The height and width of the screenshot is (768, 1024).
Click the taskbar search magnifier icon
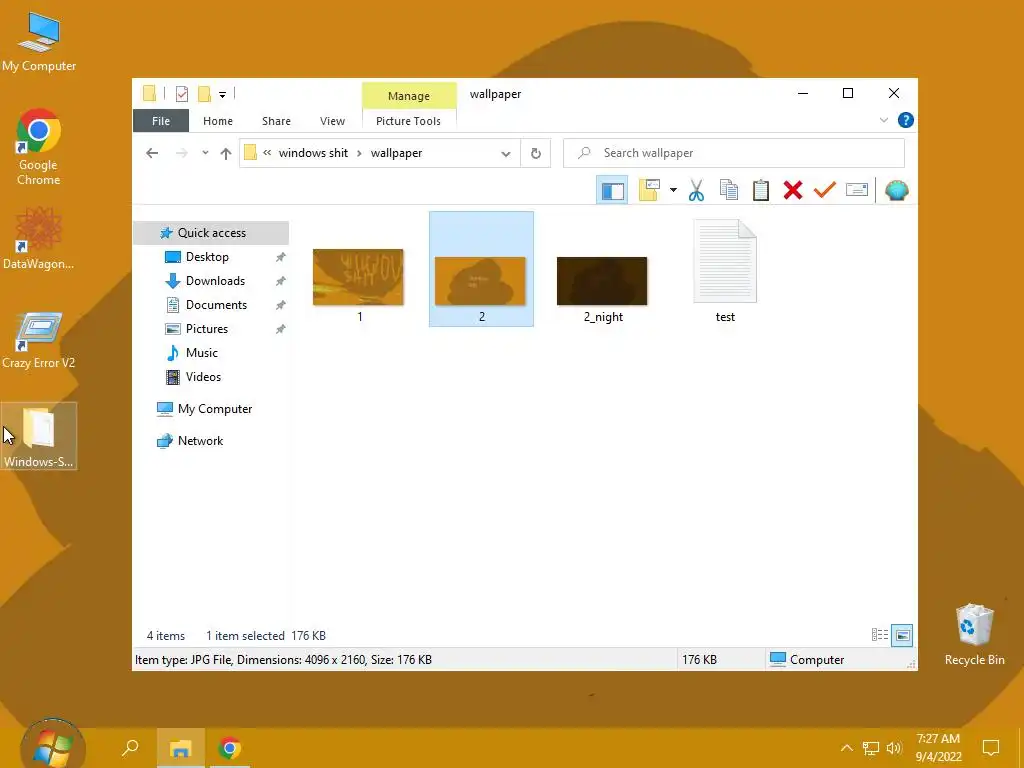point(131,748)
